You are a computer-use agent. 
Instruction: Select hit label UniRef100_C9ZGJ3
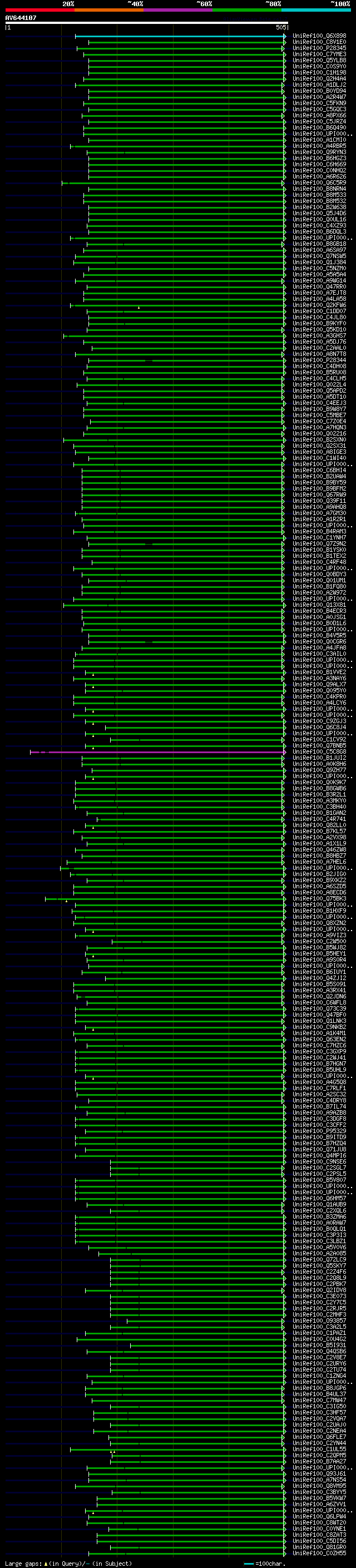pos(319,721)
